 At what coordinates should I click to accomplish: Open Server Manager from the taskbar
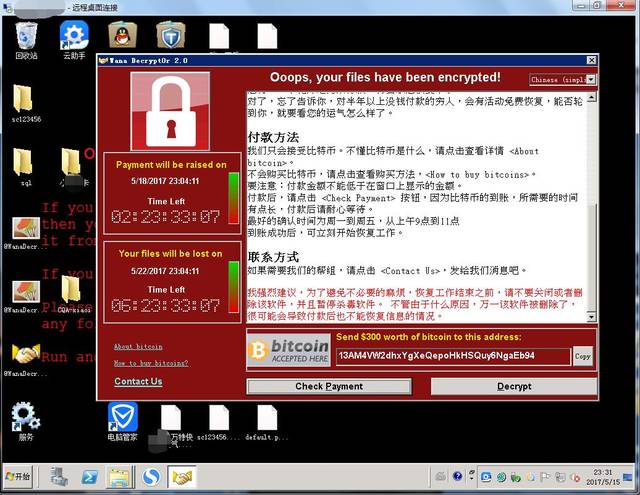click(56, 476)
